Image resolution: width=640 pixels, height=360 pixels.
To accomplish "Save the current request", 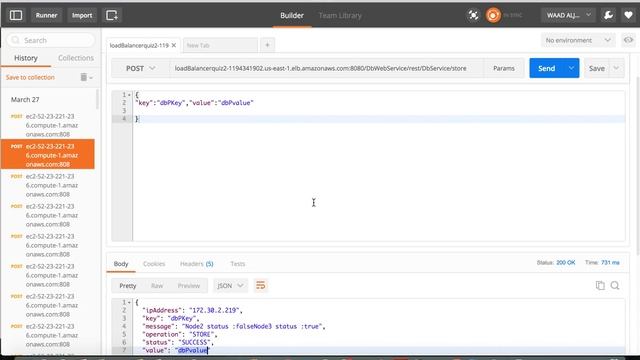I will [x=597, y=68].
